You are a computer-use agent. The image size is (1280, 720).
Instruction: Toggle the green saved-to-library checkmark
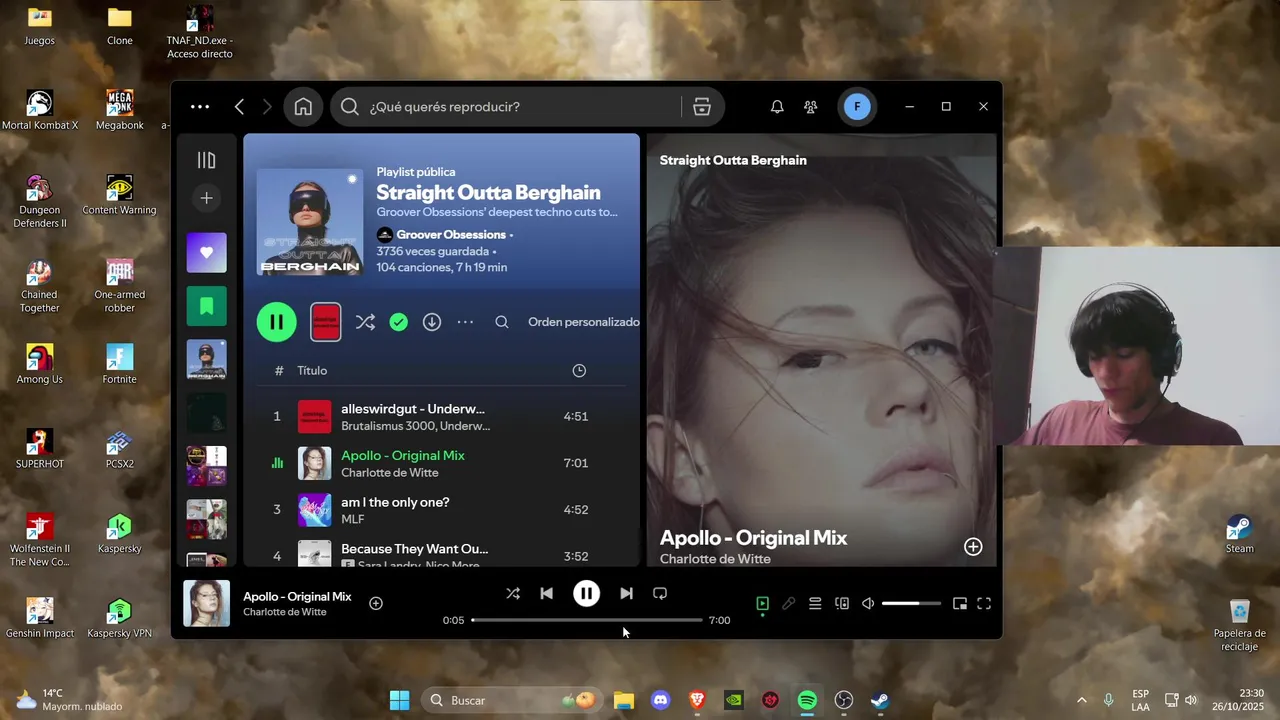pos(399,322)
